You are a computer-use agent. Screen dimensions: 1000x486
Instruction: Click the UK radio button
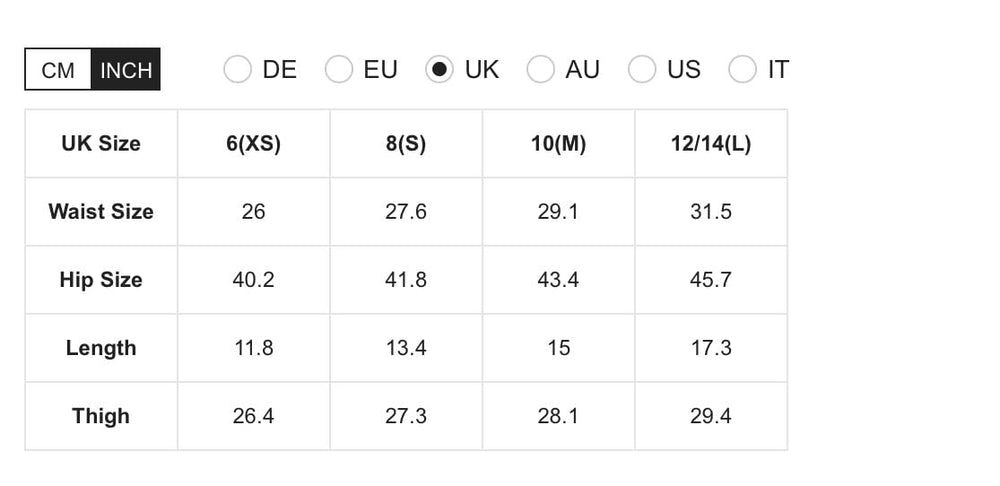click(x=439, y=70)
